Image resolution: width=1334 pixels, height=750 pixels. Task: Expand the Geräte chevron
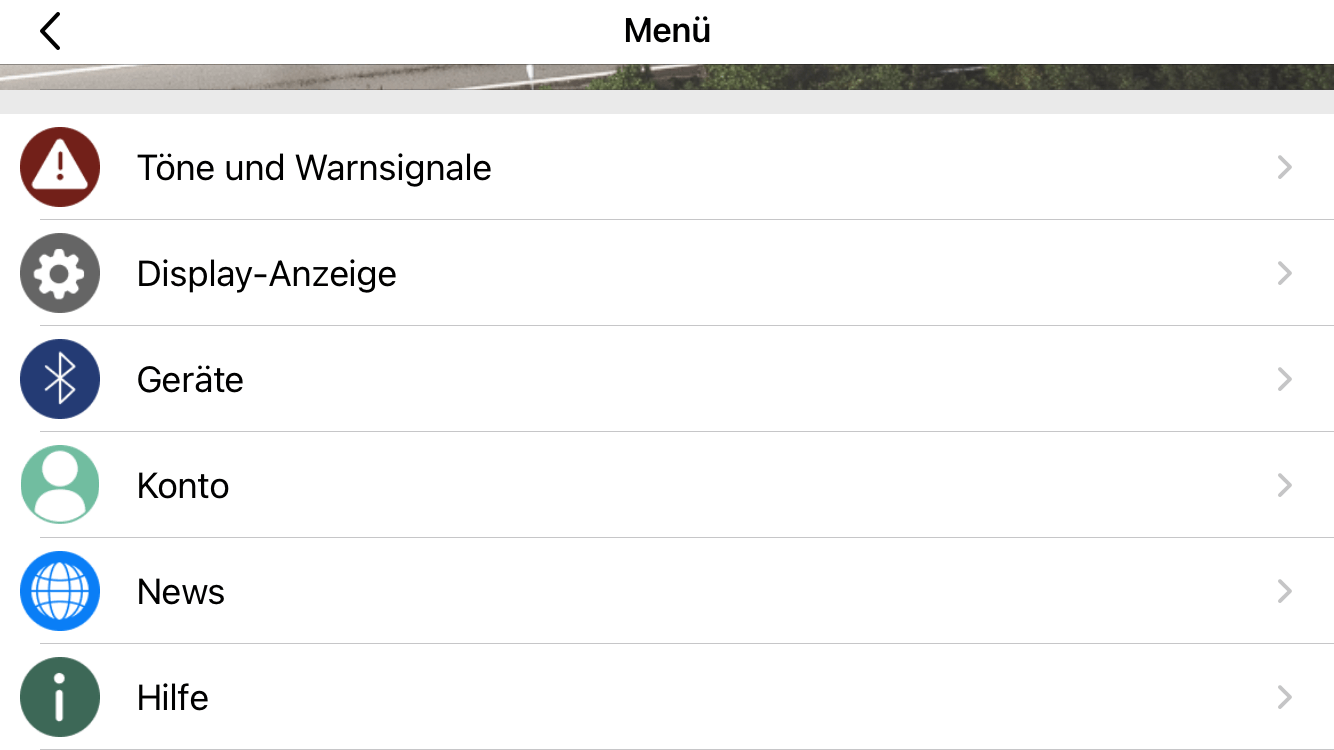coord(1284,379)
